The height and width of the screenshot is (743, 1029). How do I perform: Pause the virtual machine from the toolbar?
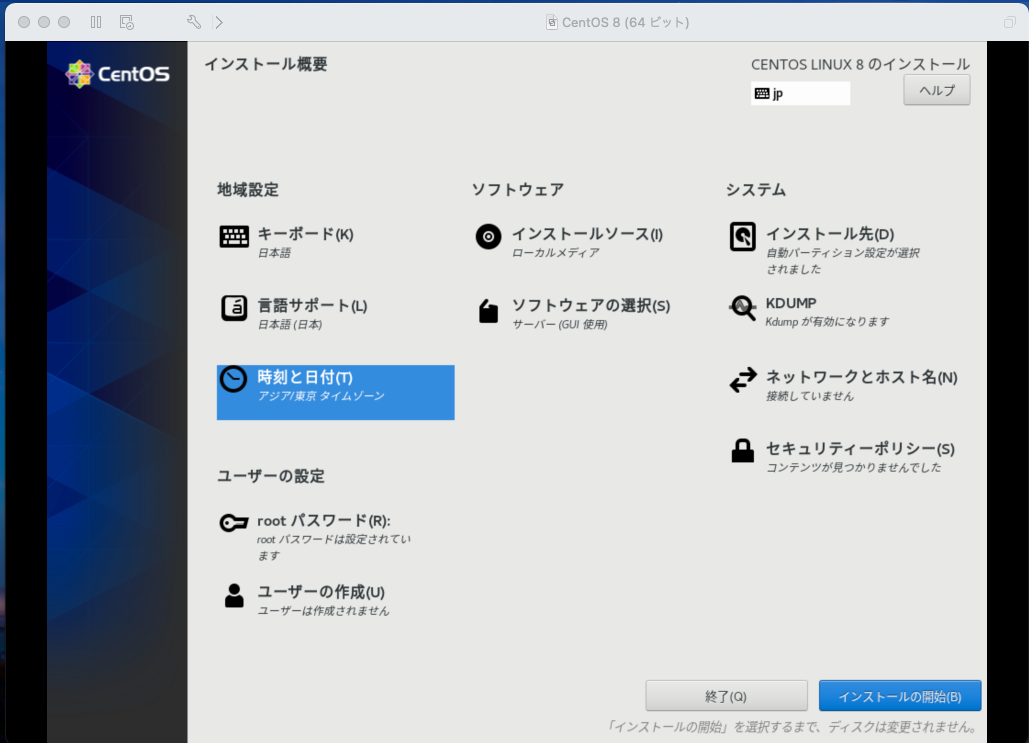click(95, 21)
